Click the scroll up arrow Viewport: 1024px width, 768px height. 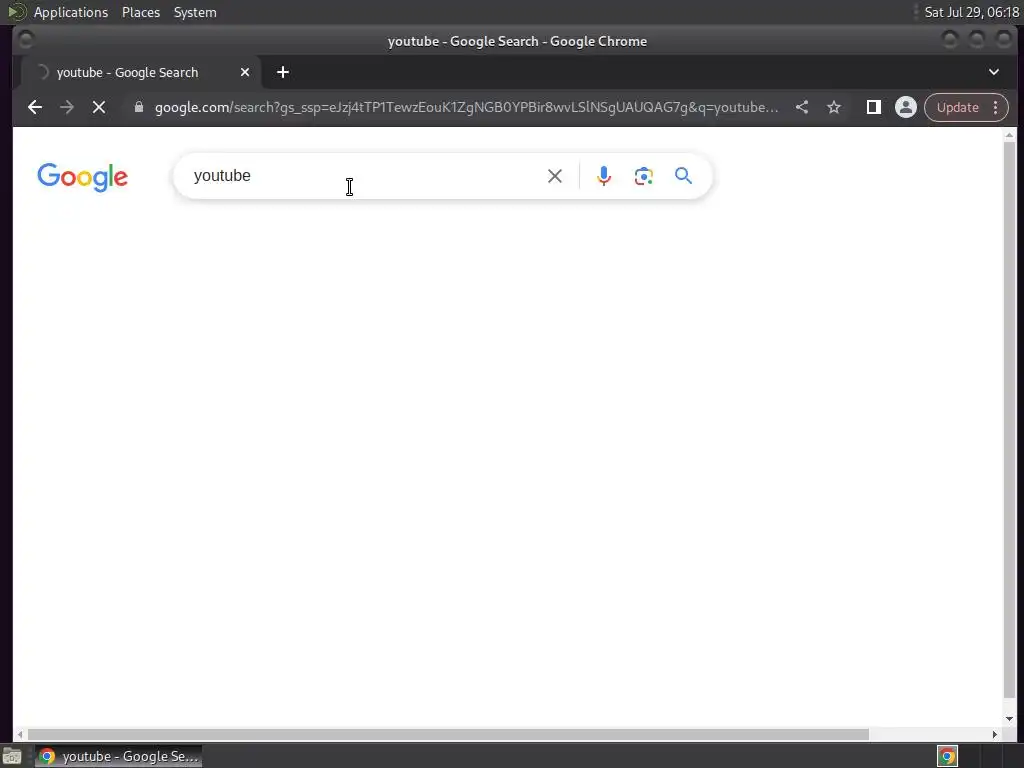1009,135
